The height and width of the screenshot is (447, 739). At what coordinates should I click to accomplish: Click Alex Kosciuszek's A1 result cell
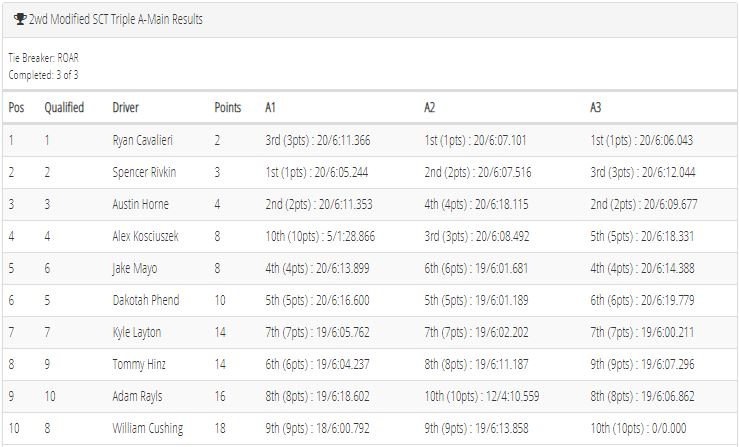[x=320, y=236]
